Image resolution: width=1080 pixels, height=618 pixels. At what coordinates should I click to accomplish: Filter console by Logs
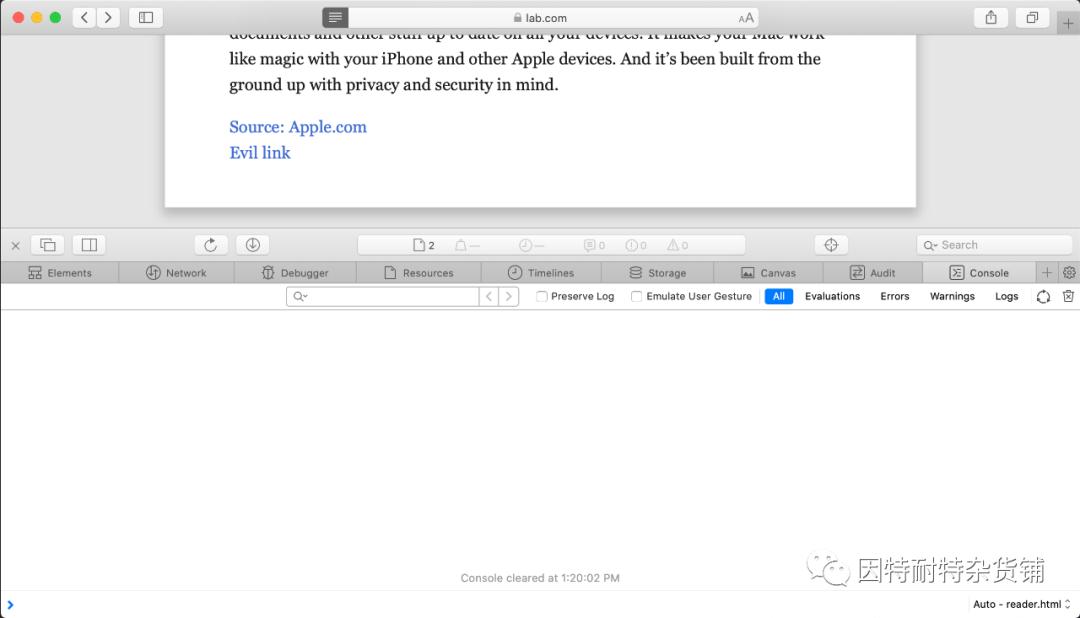[x=1006, y=296]
